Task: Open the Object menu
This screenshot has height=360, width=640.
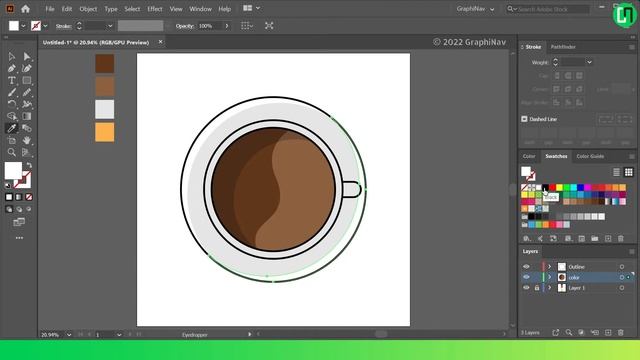Action: 88,9
